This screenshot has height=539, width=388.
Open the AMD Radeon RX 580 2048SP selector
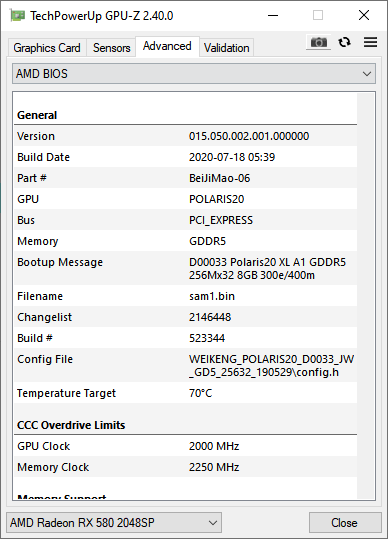(x=114, y=523)
